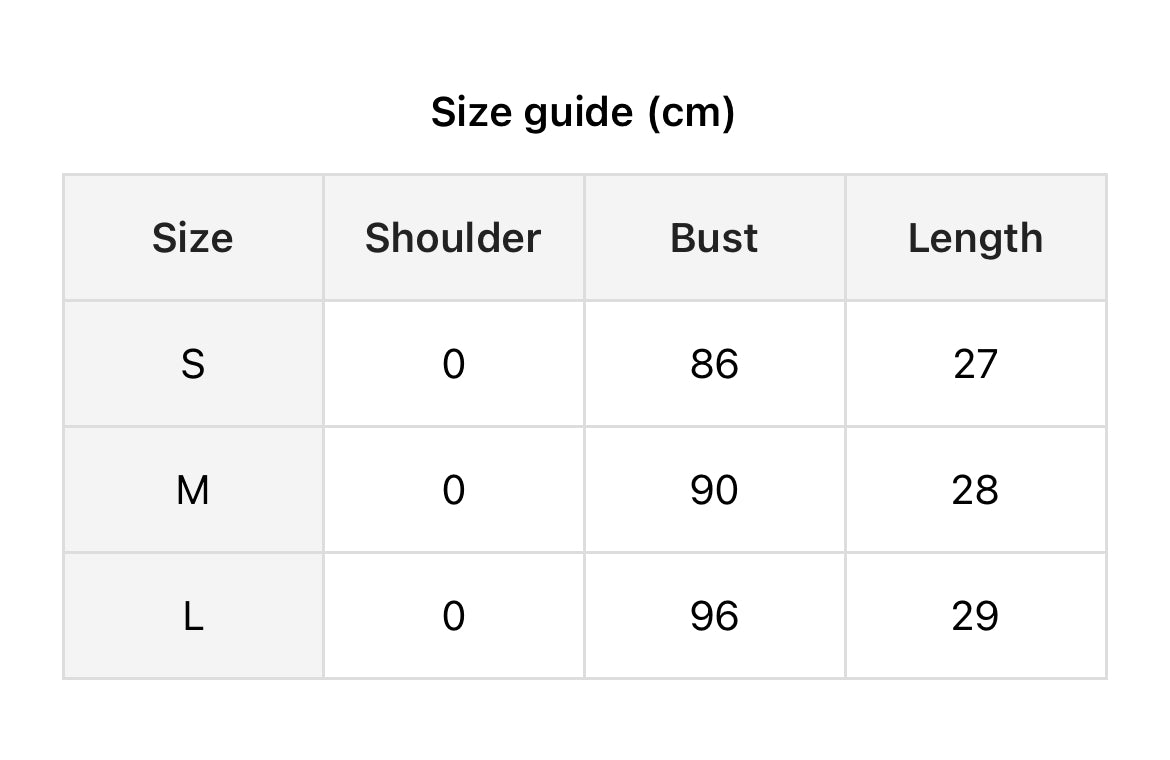Click the 'Size guide (cm)' heading
The width and height of the screenshot is (1170, 760).
[583, 113]
